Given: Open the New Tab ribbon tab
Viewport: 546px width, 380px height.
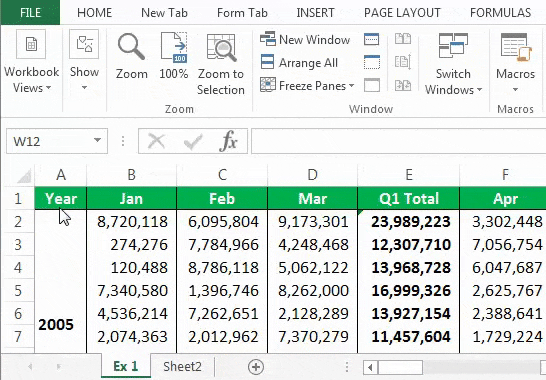Looking at the screenshot, I should tap(164, 13).
